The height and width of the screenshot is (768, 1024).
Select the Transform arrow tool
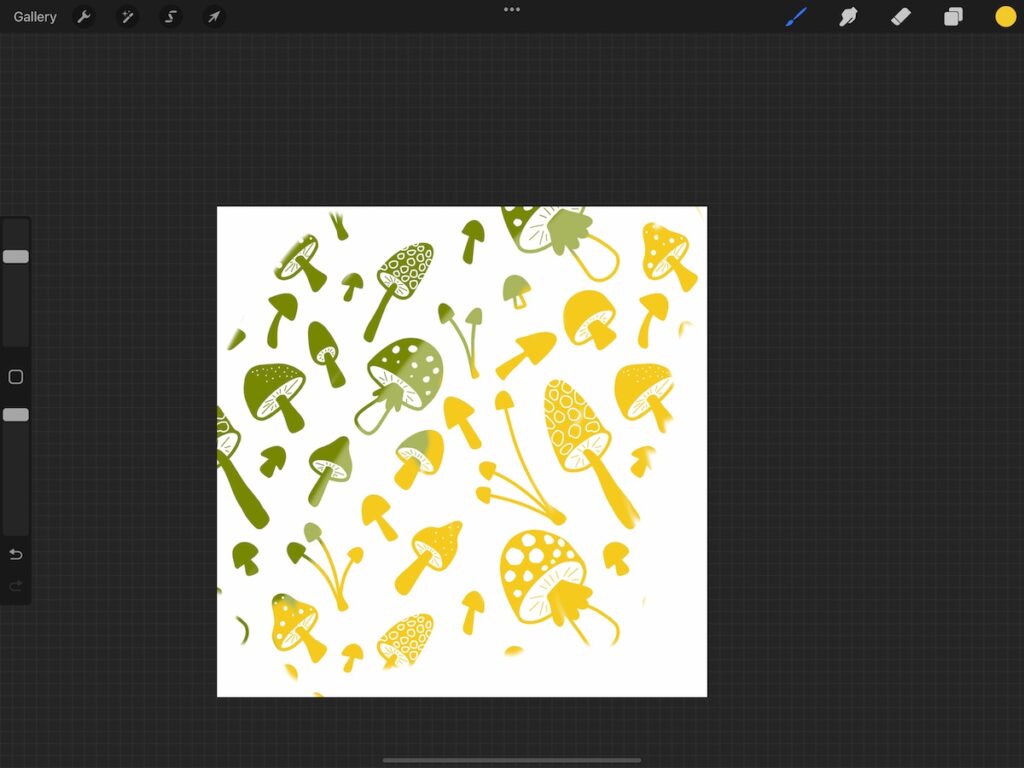click(x=213, y=16)
